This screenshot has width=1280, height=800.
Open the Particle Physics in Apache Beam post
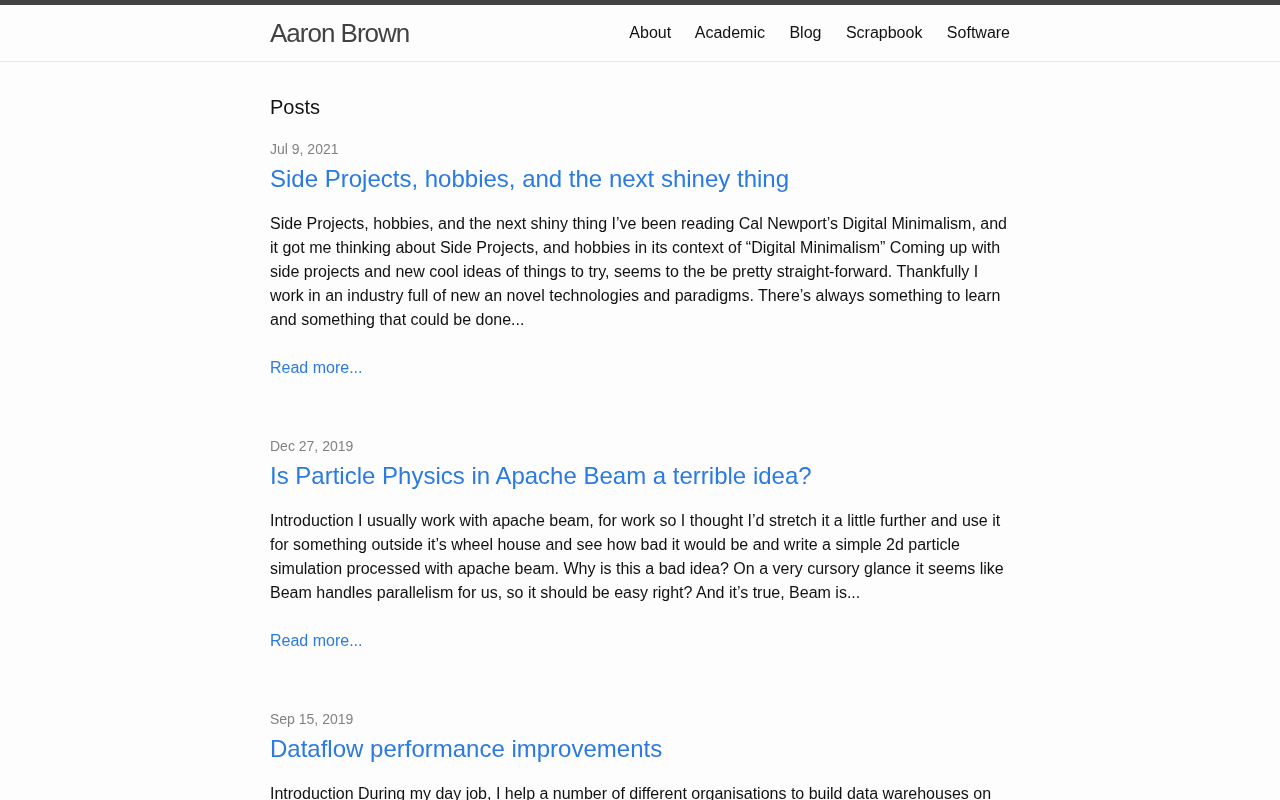click(x=540, y=476)
